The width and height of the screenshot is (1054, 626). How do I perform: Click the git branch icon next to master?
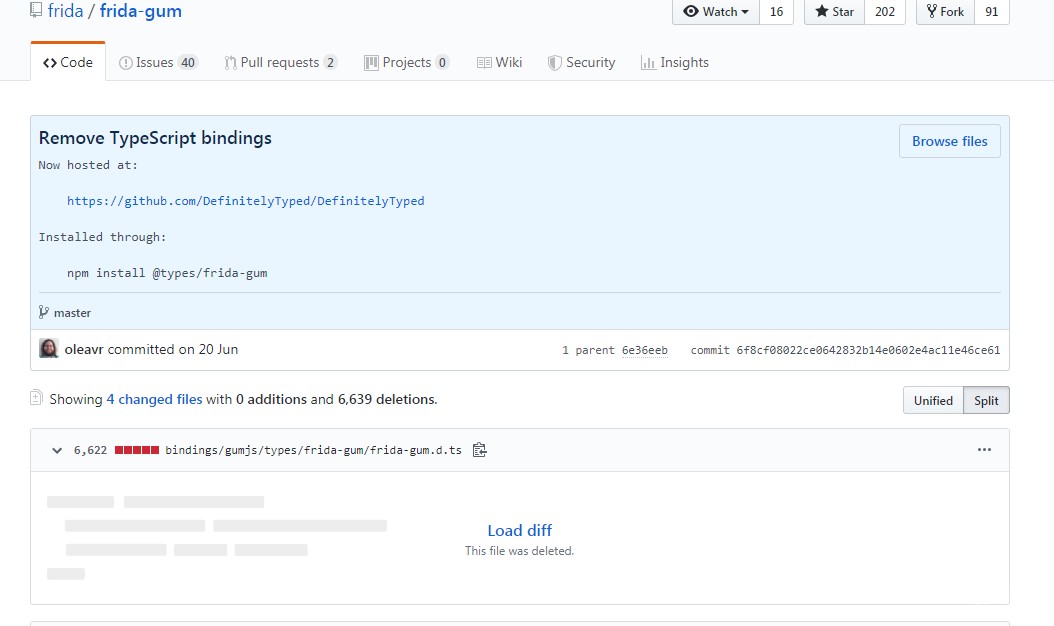(x=44, y=312)
